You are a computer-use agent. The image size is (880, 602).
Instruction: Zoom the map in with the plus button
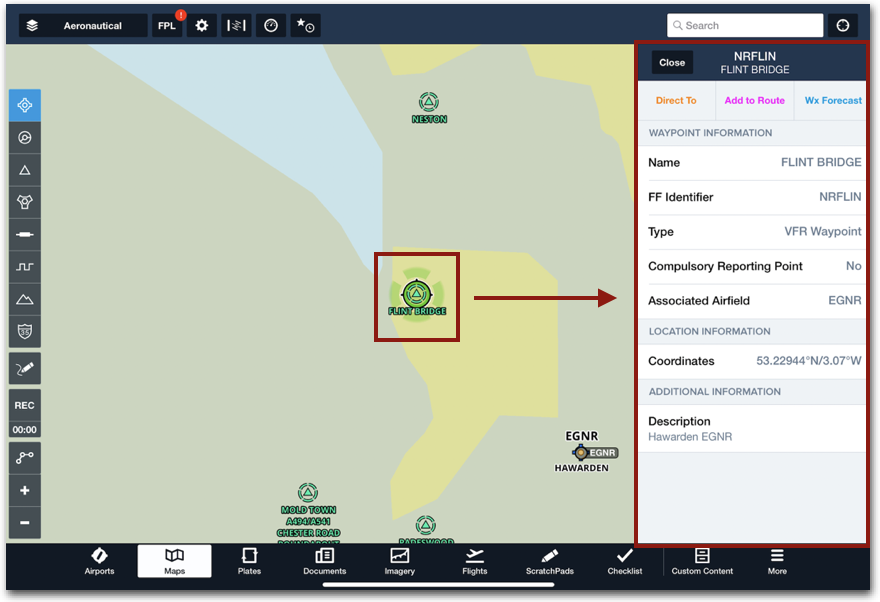(23, 490)
